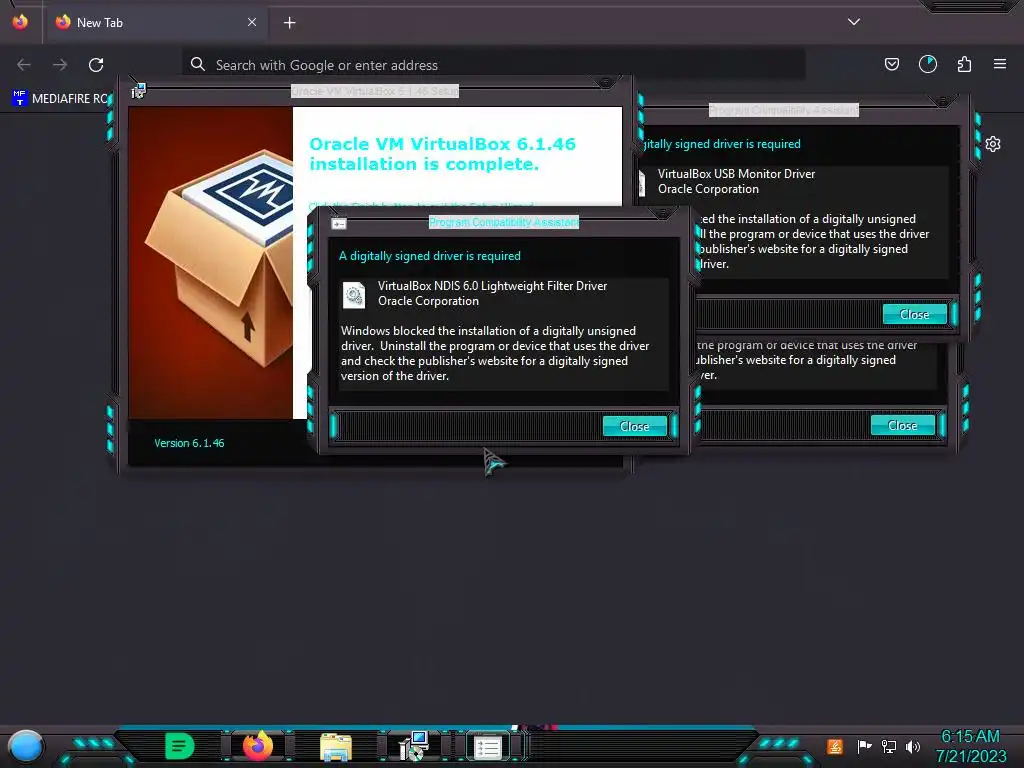Click the front Program Compatibility Assistant title icon

[338, 224]
